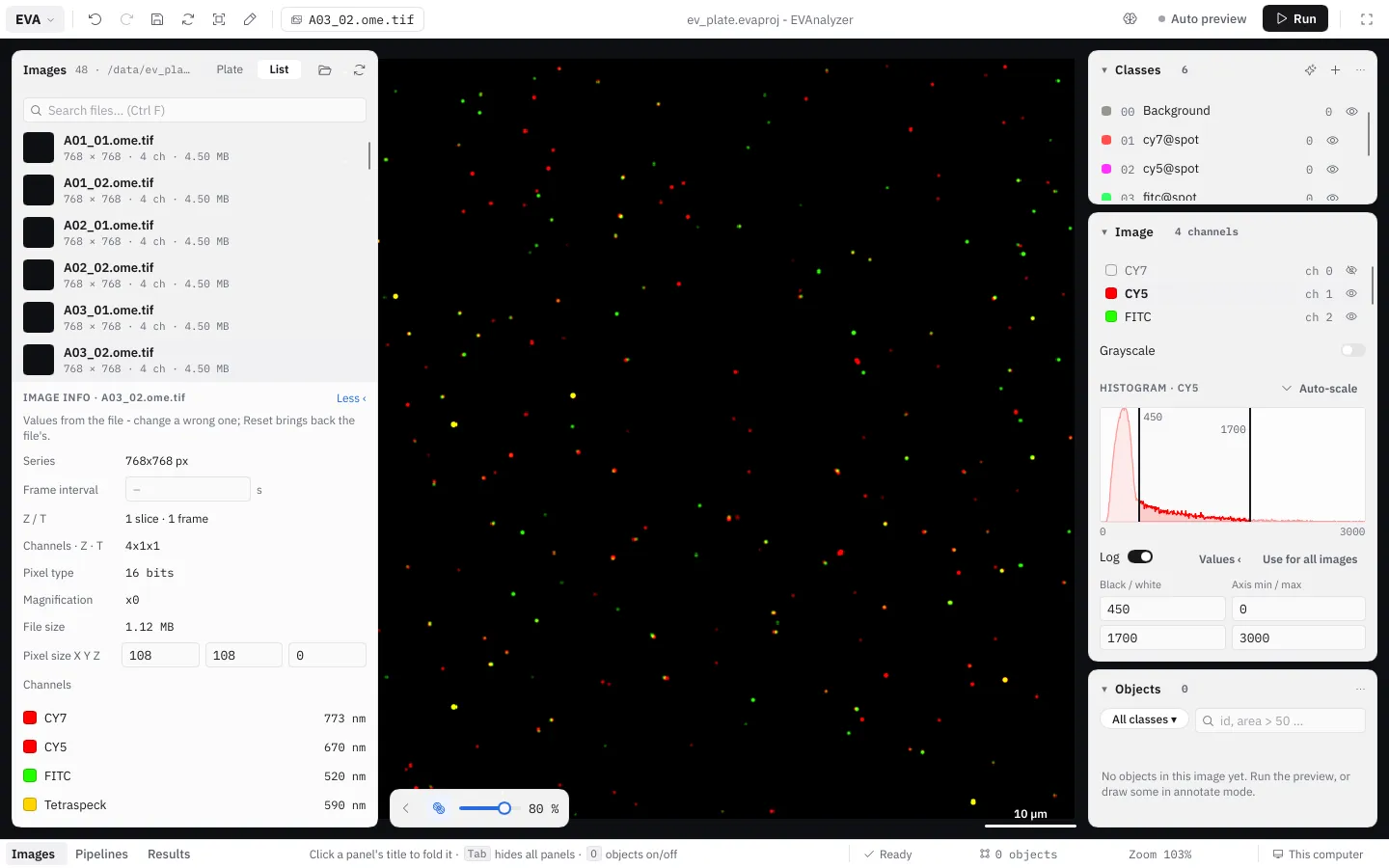Open the Objects panel more options menu
Image resolution: width=1389 pixels, height=868 pixels.
point(1360,690)
